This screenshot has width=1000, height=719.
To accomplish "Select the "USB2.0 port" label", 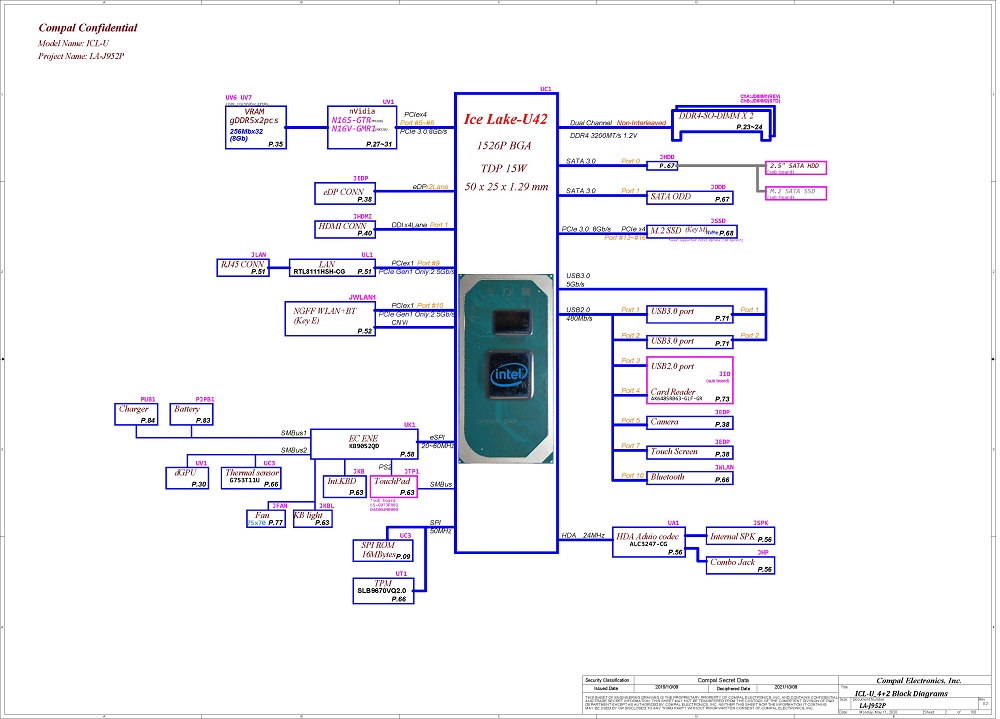I will coord(672,367).
